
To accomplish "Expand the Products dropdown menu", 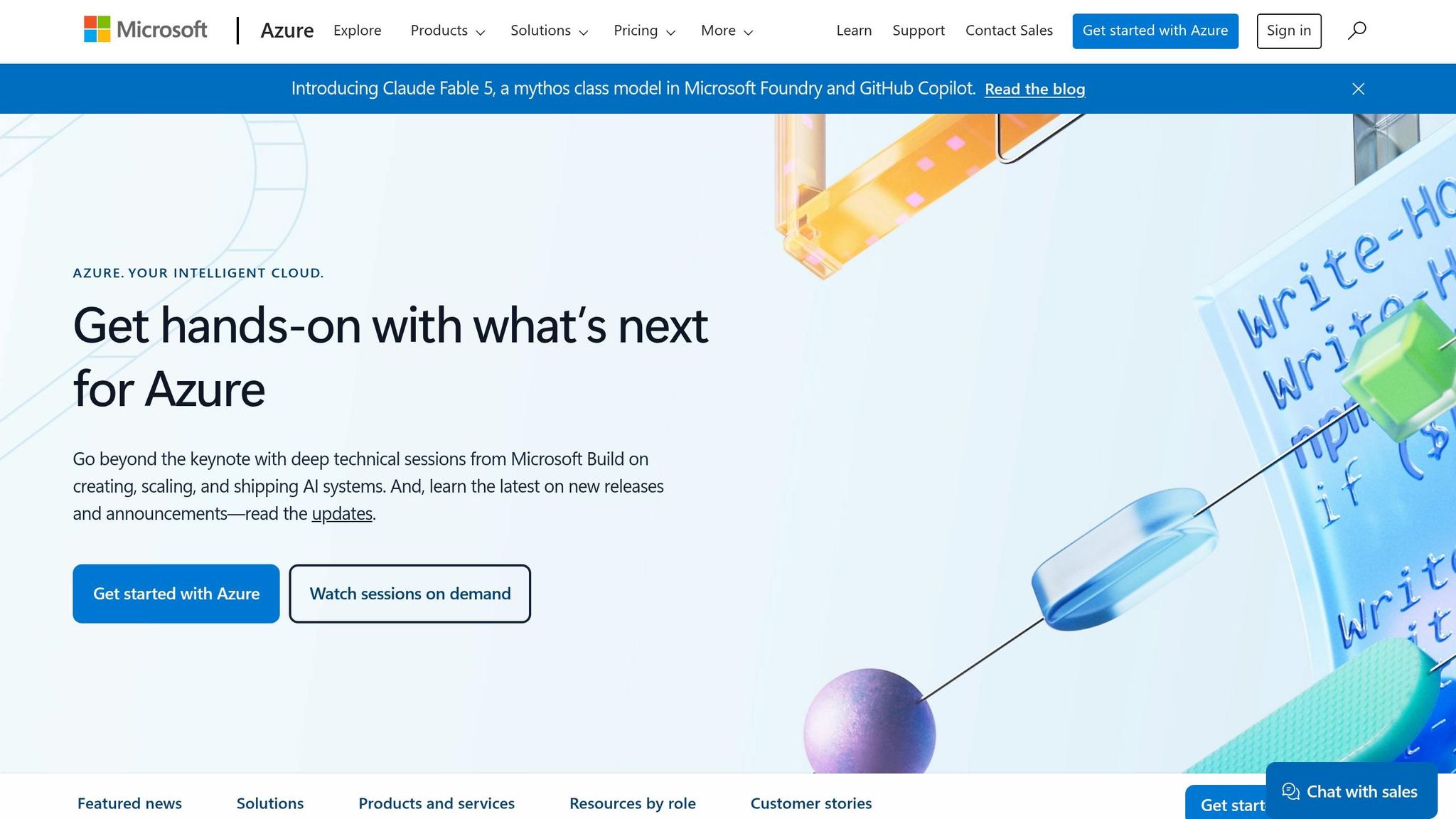I will tap(448, 31).
